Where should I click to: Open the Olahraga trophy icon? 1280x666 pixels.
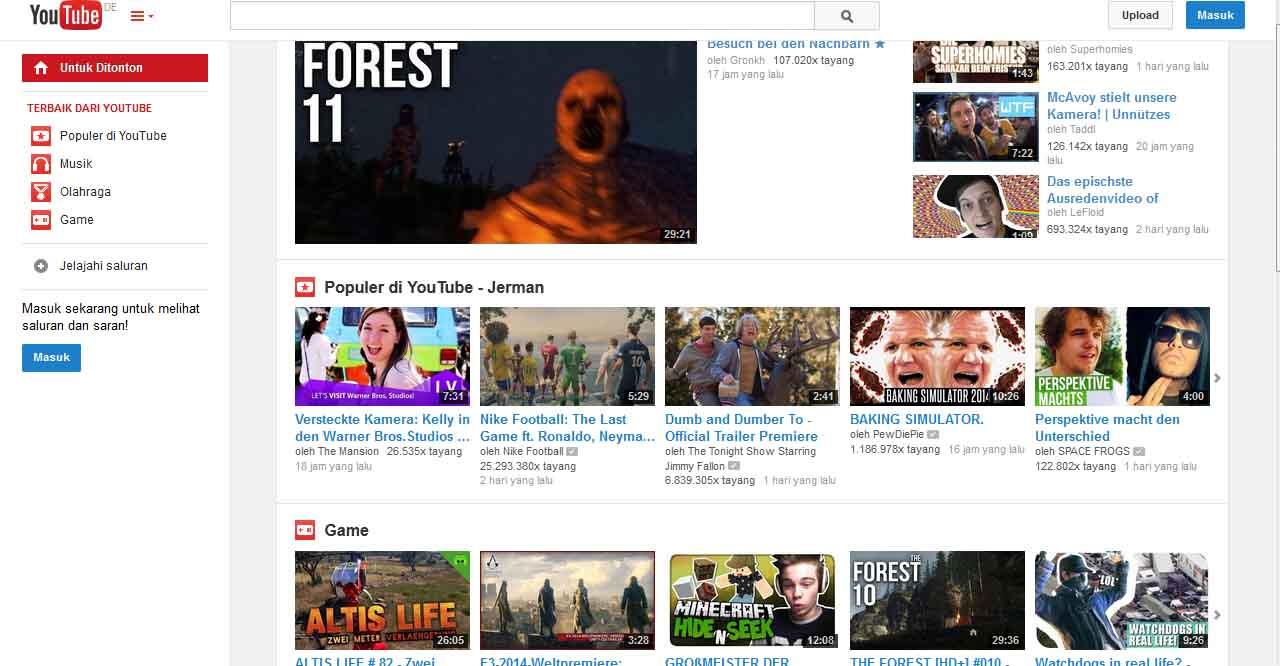(x=41, y=192)
